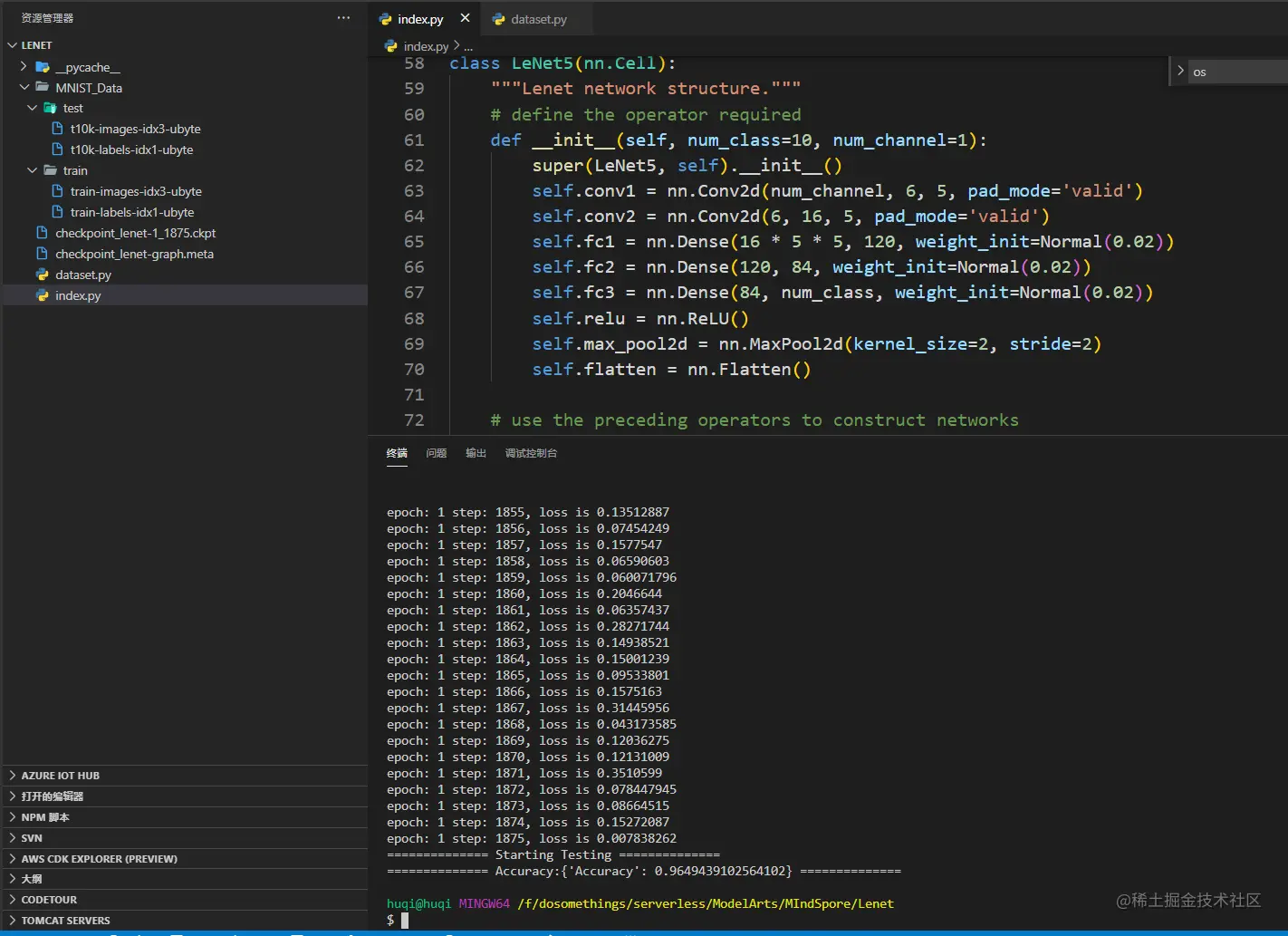The width and height of the screenshot is (1288, 936).
Task: Open dataset.py in the explorer tree
Action: pyautogui.click(x=83, y=275)
